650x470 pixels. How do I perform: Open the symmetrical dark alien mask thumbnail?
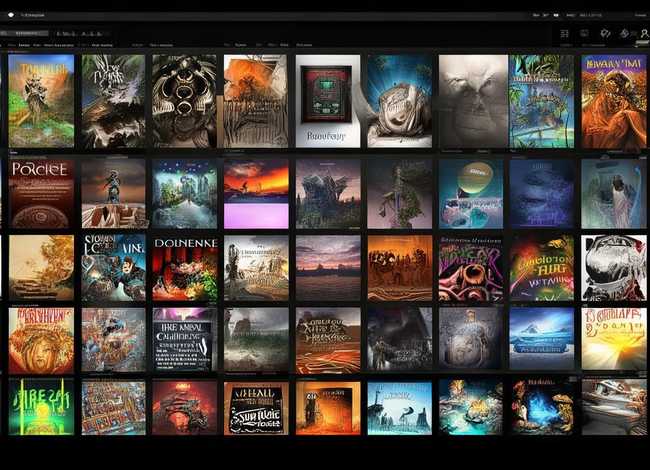click(x=185, y=100)
